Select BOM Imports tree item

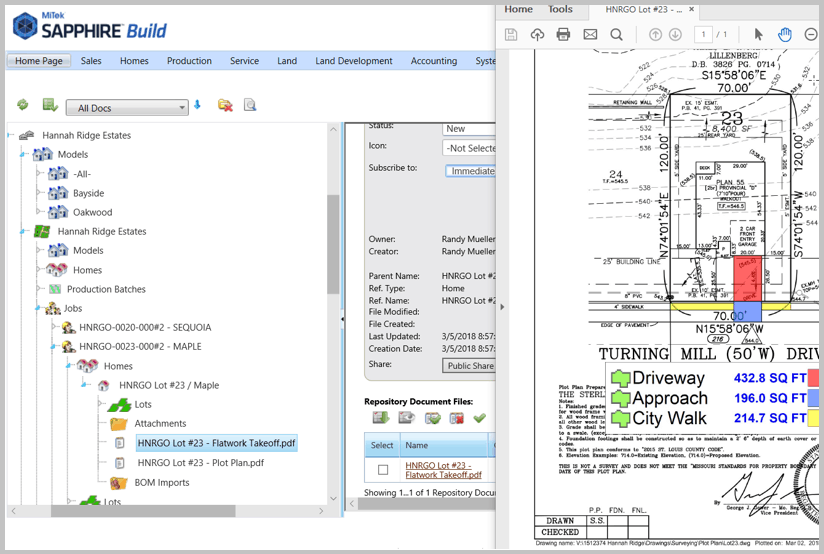coord(161,483)
